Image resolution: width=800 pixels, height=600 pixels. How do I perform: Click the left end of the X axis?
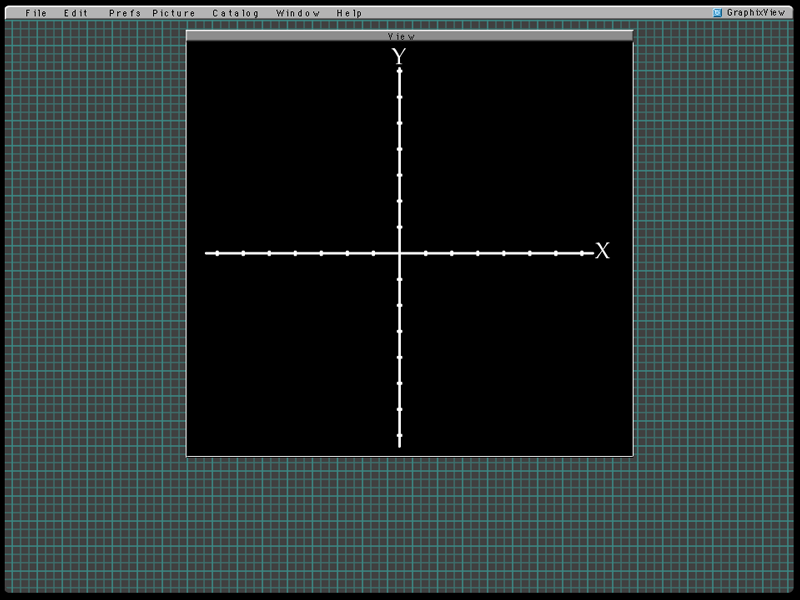point(208,253)
